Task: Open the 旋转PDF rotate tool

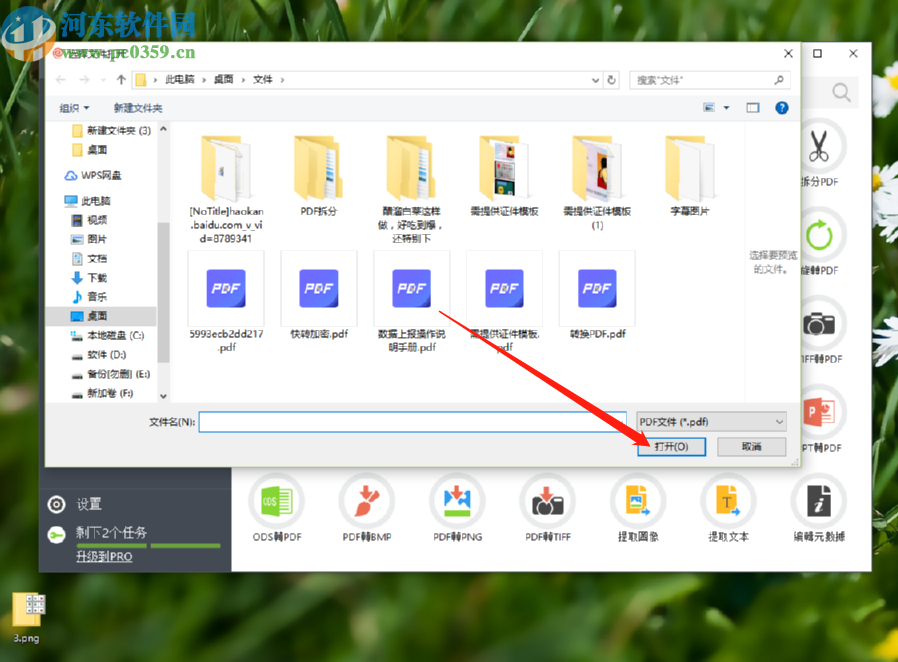Action: point(820,236)
